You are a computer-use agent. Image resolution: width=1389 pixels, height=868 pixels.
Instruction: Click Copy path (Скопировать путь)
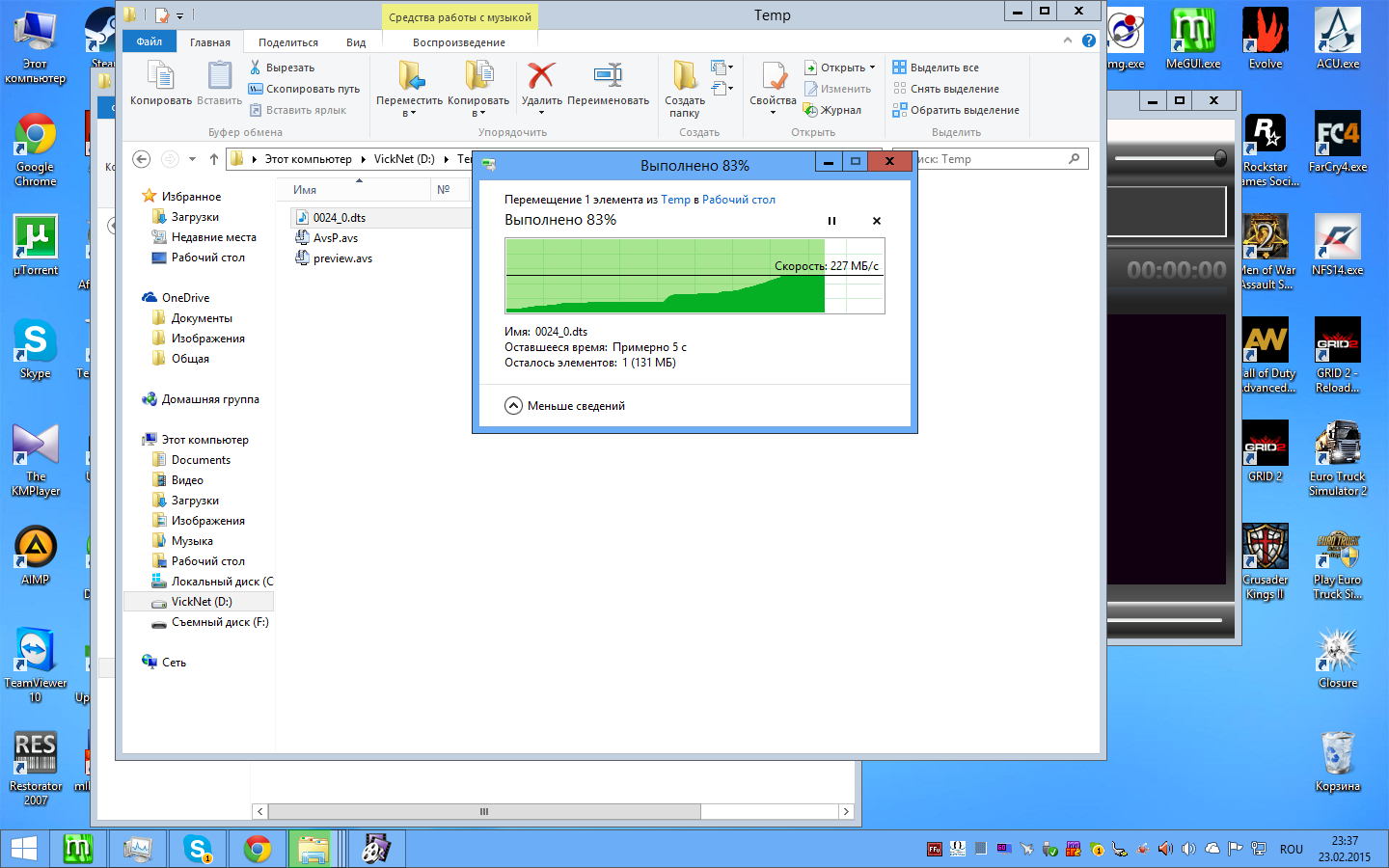pos(304,89)
